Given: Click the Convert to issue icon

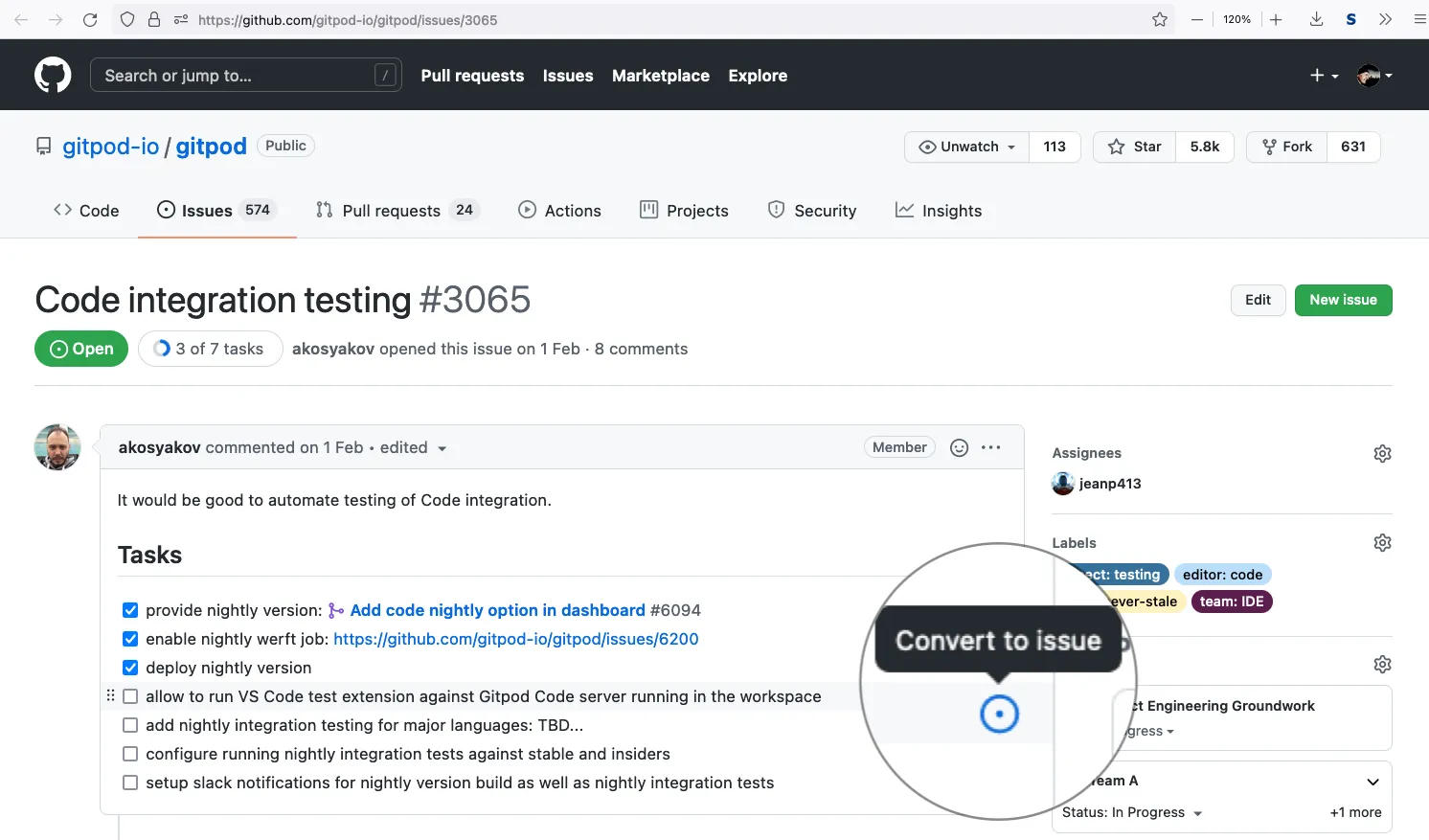Looking at the screenshot, I should 999,714.
